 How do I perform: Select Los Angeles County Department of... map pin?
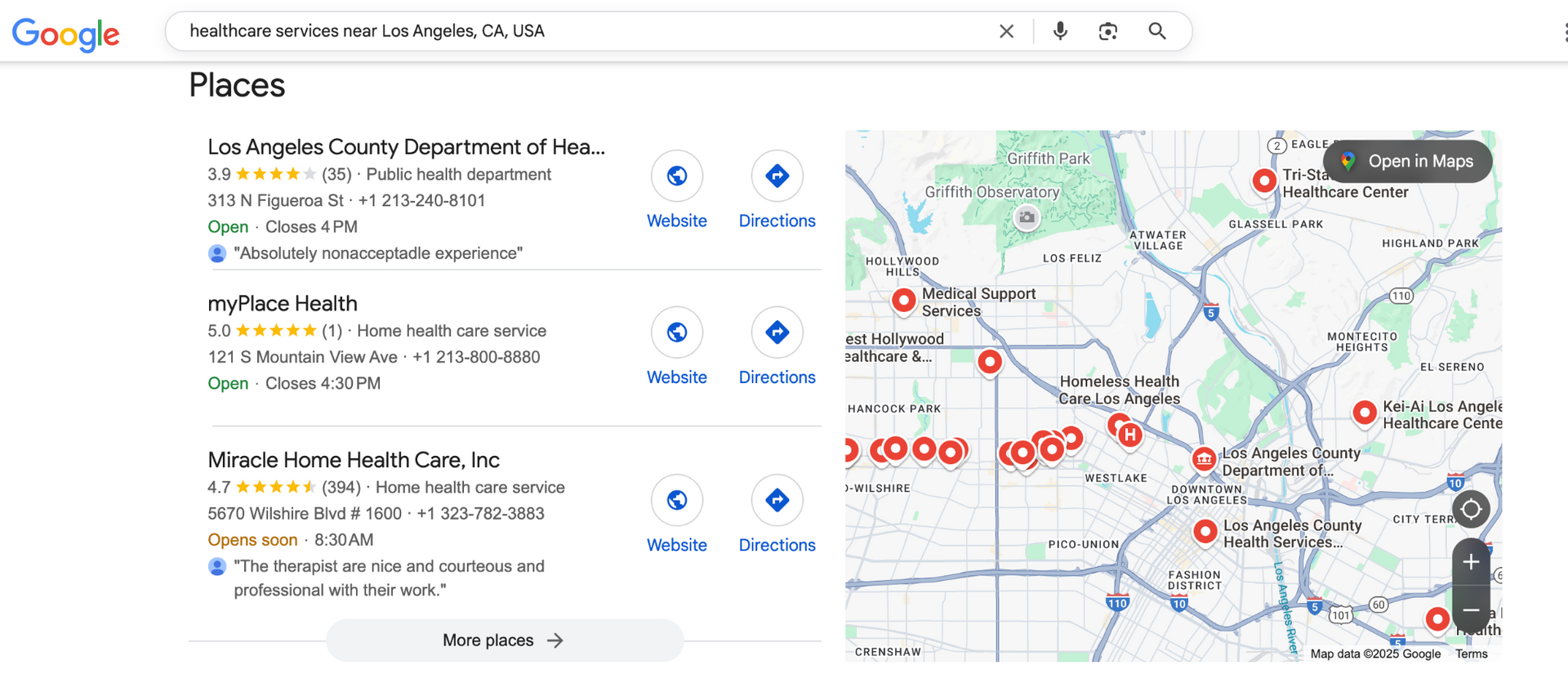[1204, 459]
